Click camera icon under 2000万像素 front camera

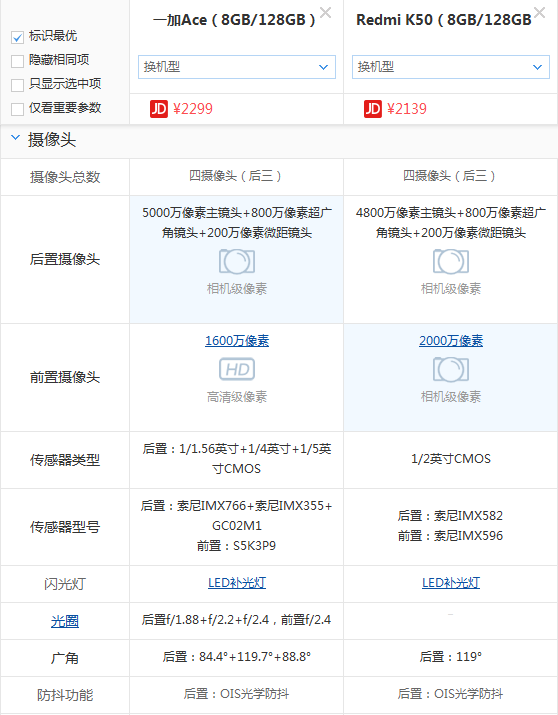click(451, 369)
